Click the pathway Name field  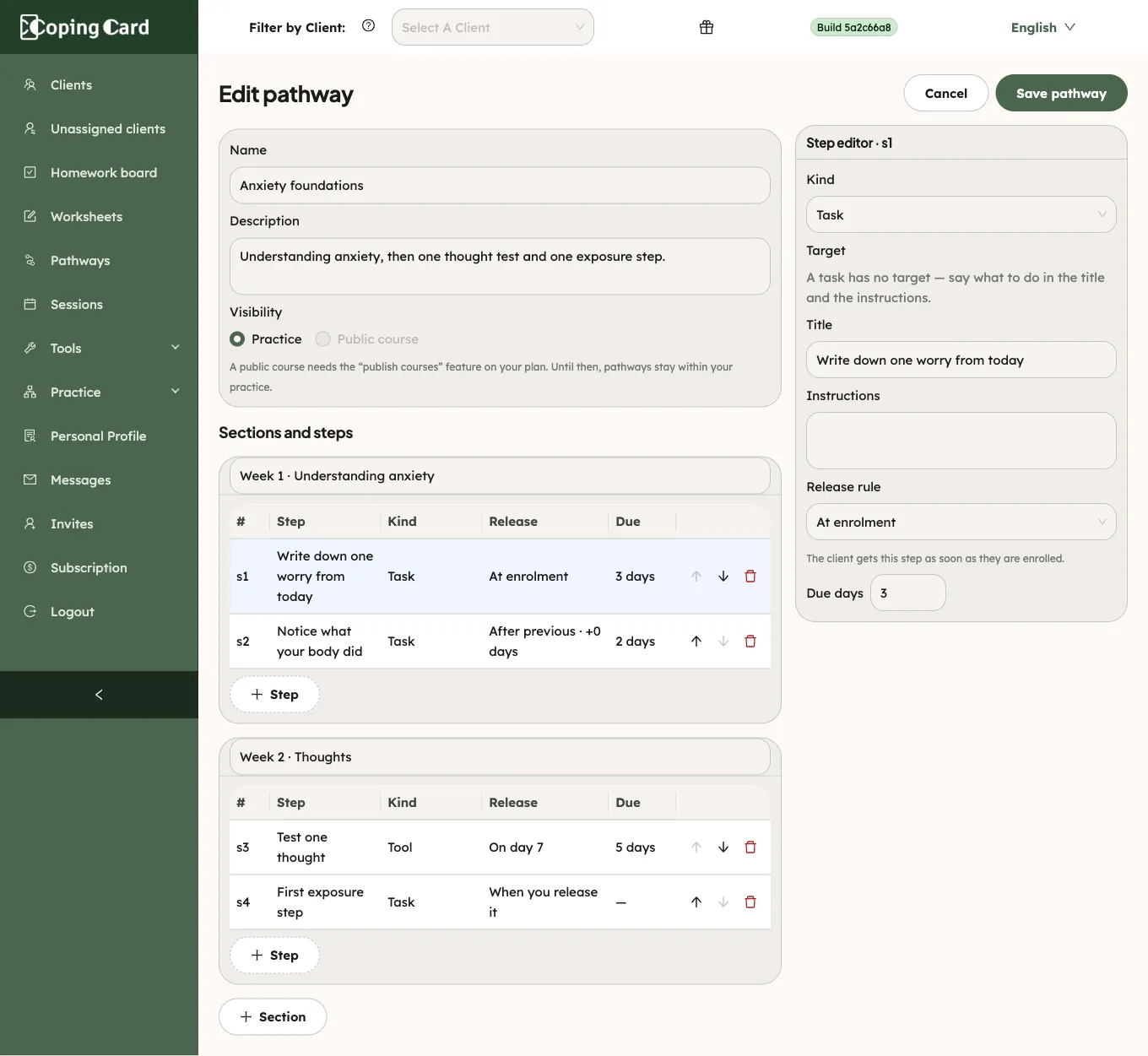click(x=500, y=185)
